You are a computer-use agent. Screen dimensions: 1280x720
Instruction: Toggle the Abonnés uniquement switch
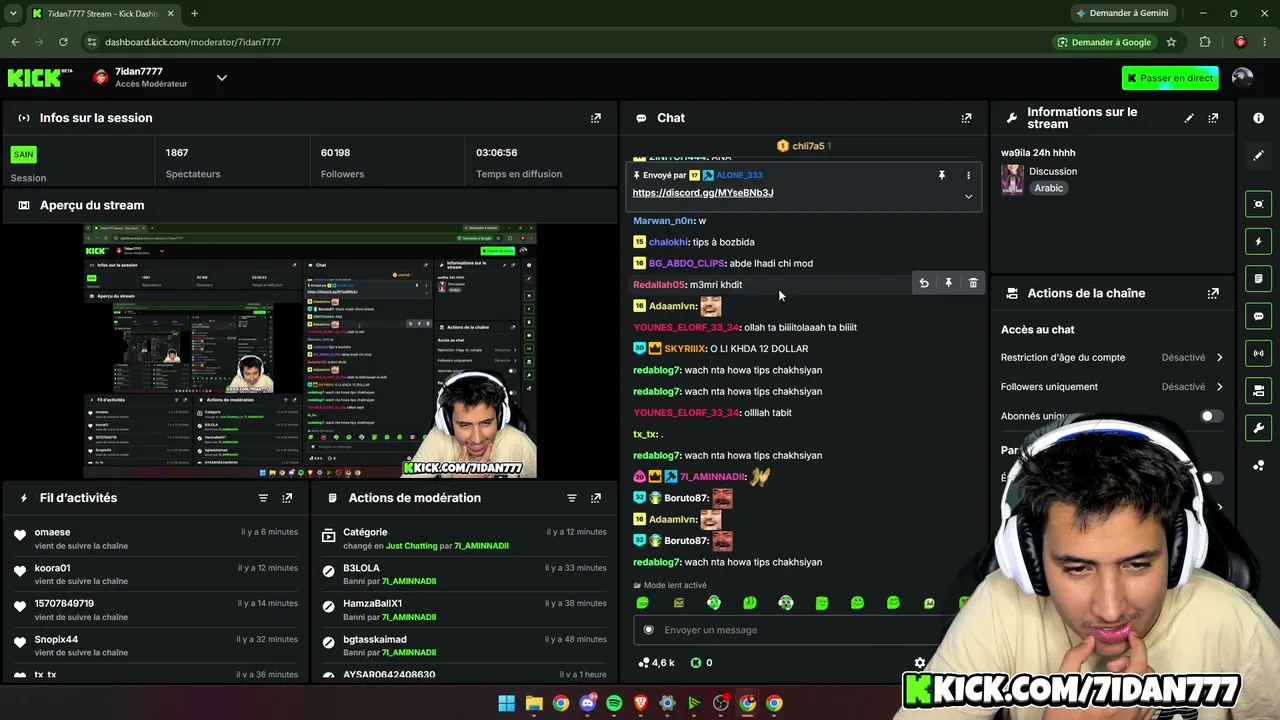(x=1211, y=416)
